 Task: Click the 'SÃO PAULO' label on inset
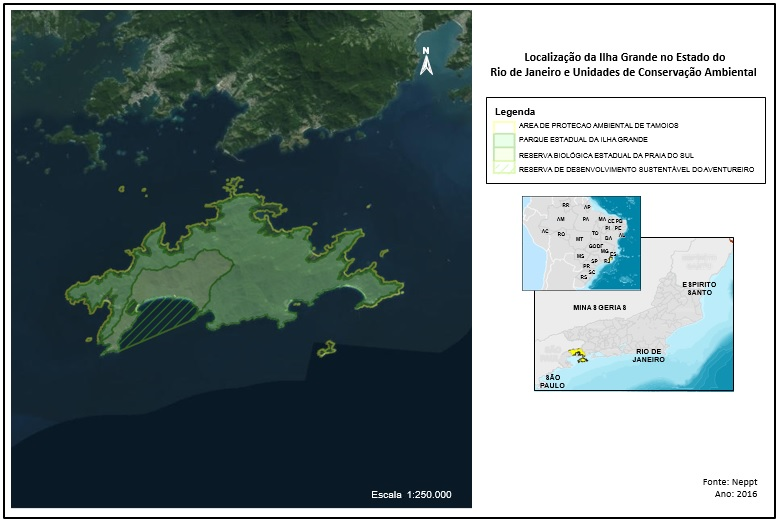pyautogui.click(x=553, y=380)
